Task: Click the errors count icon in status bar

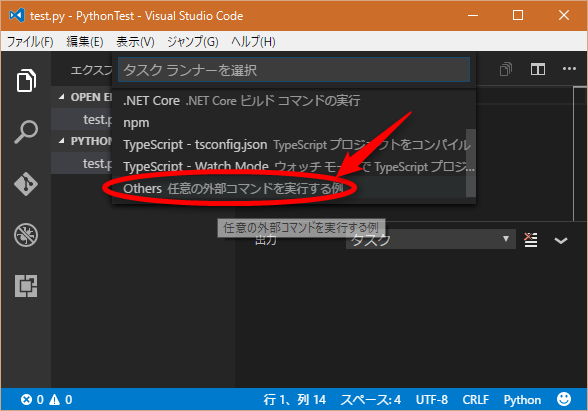Action: click(26, 400)
